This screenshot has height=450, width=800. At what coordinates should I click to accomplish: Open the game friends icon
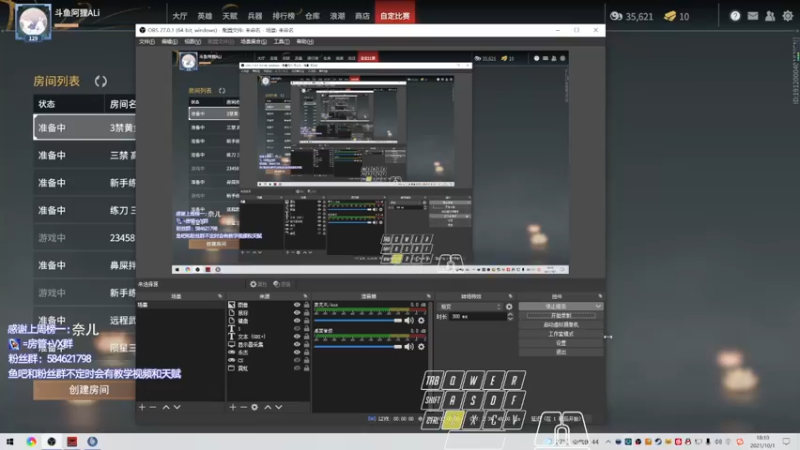coord(770,16)
